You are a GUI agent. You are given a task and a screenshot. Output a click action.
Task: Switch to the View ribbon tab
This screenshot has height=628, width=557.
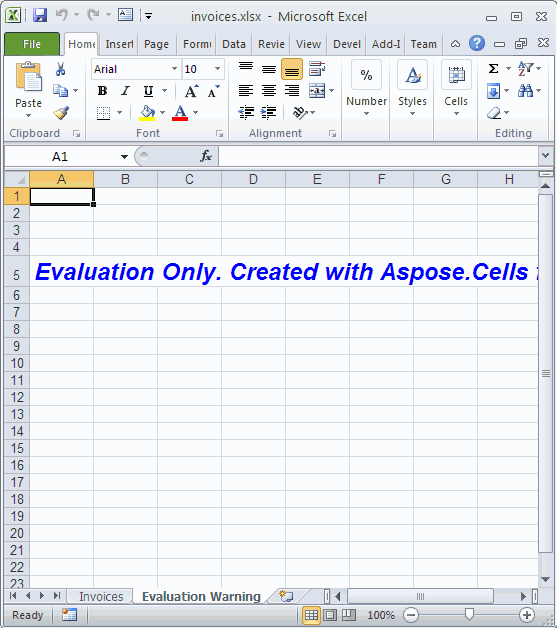(308, 44)
